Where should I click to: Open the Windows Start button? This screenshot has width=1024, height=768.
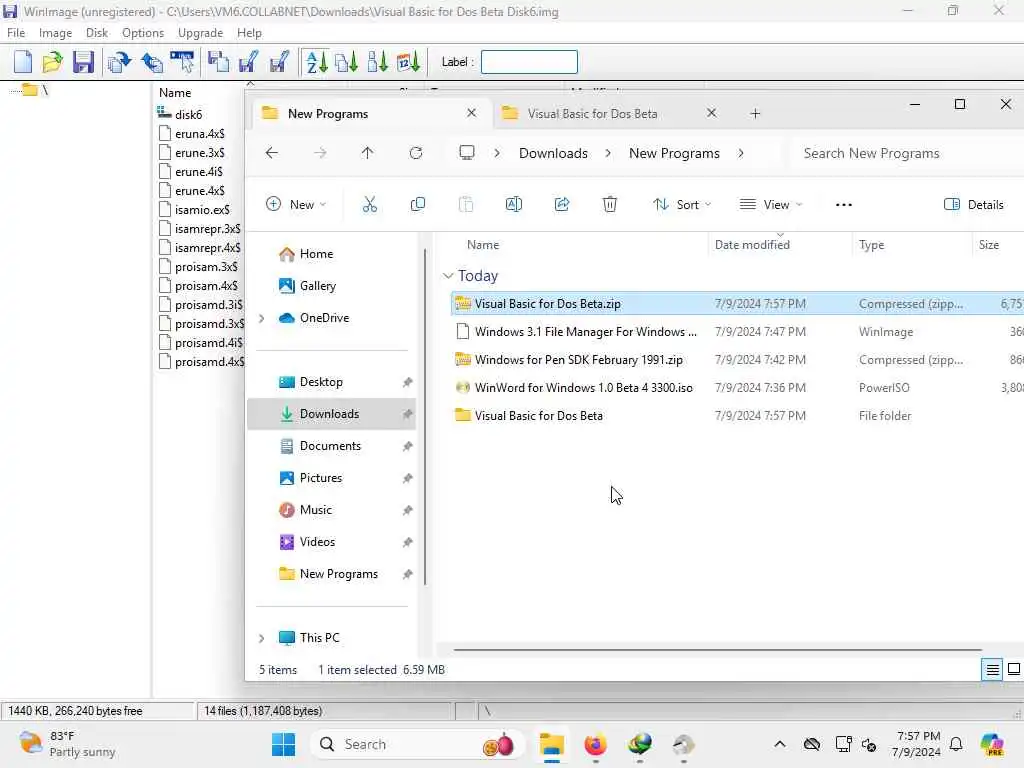[283, 744]
